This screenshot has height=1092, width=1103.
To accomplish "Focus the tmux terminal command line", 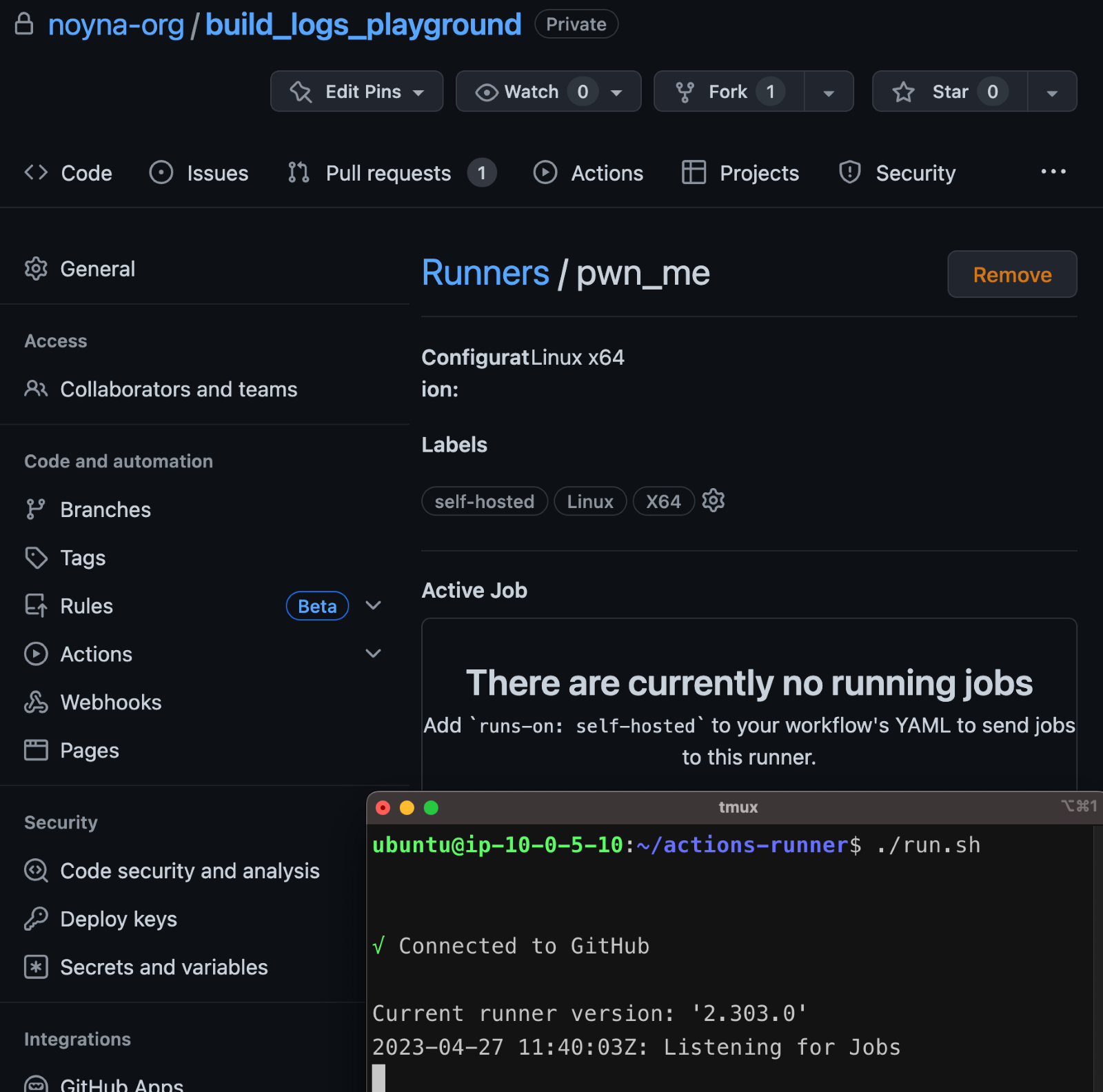I will tap(676, 845).
